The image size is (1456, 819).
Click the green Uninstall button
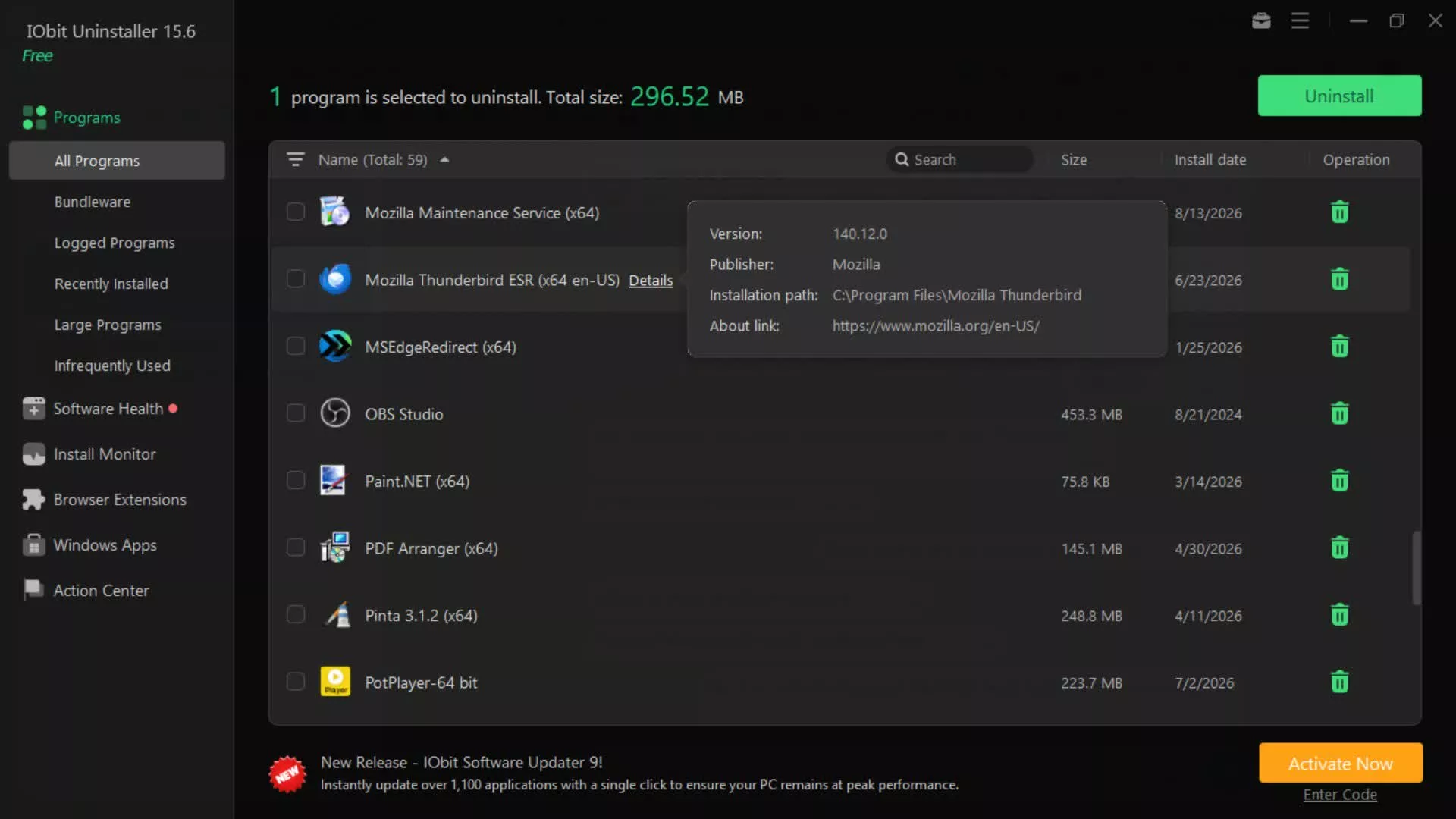[1339, 96]
